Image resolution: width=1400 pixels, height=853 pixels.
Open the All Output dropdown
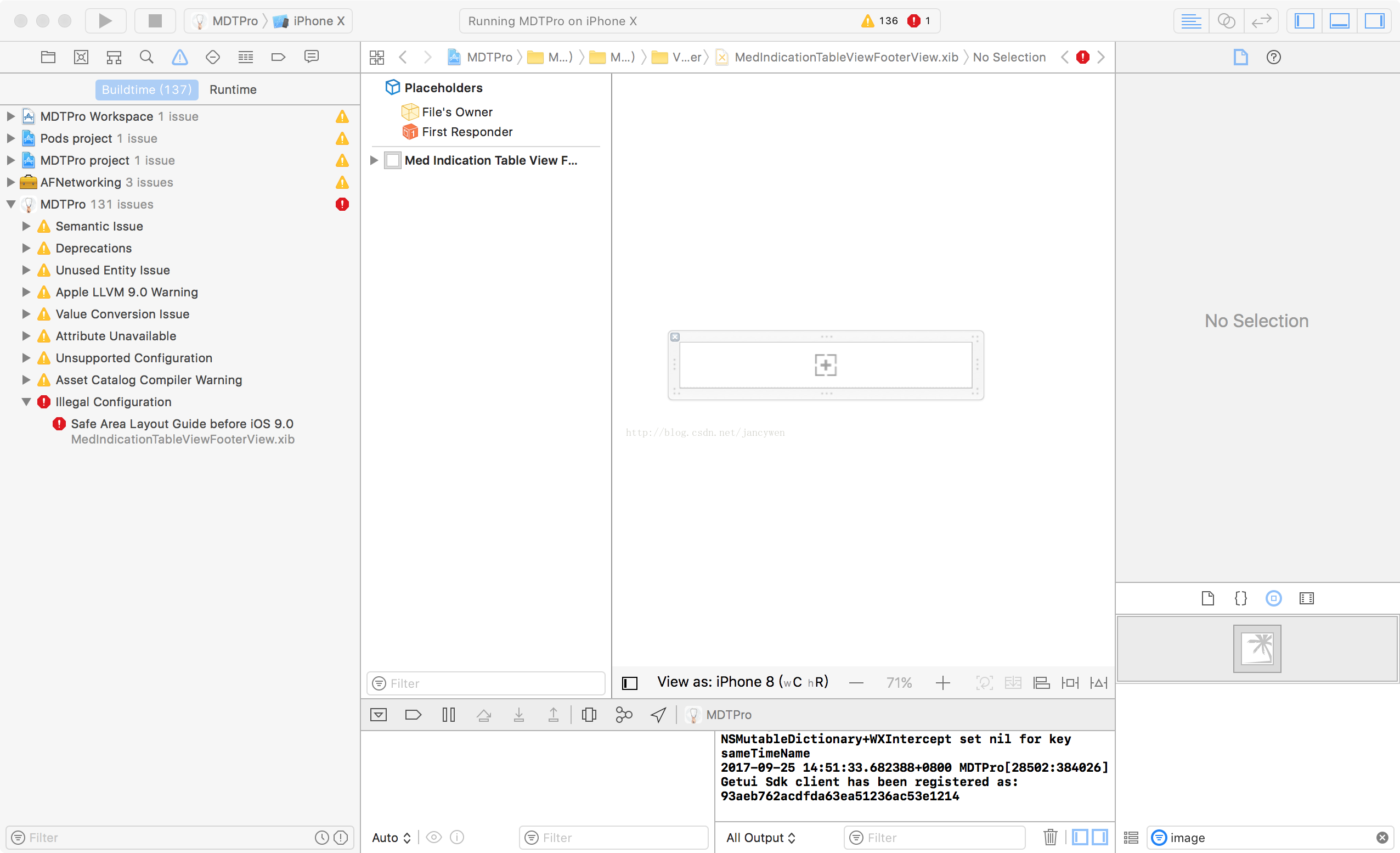(761, 838)
